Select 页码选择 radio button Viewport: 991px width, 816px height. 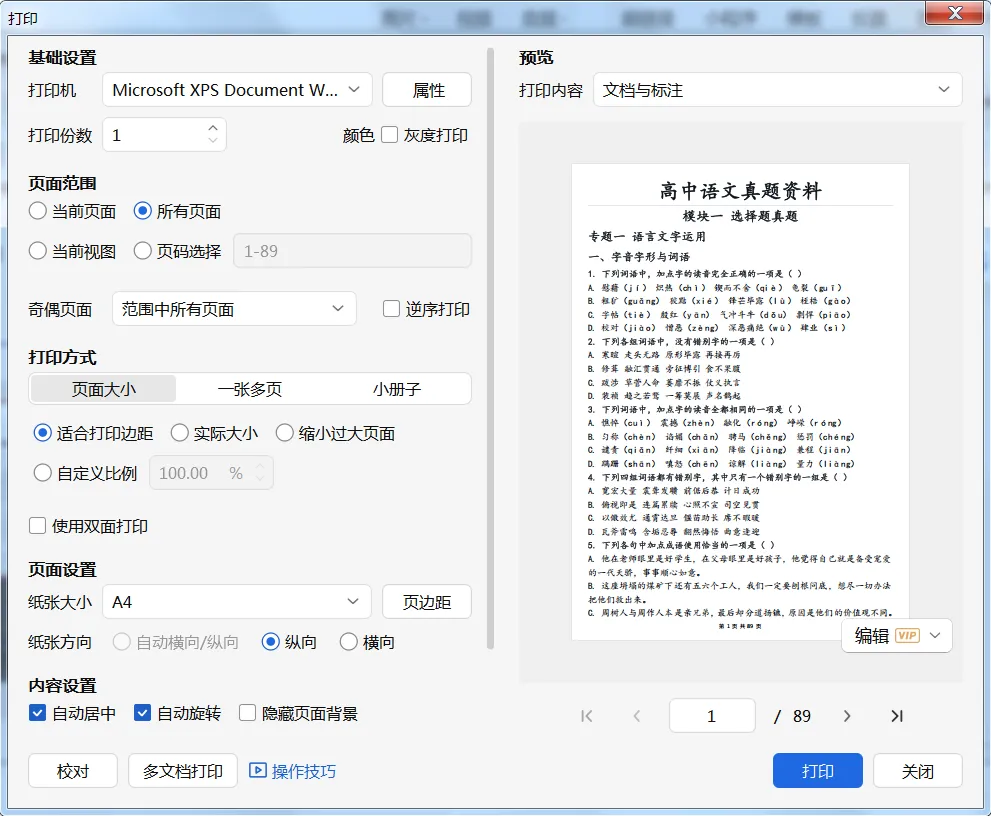(142, 251)
